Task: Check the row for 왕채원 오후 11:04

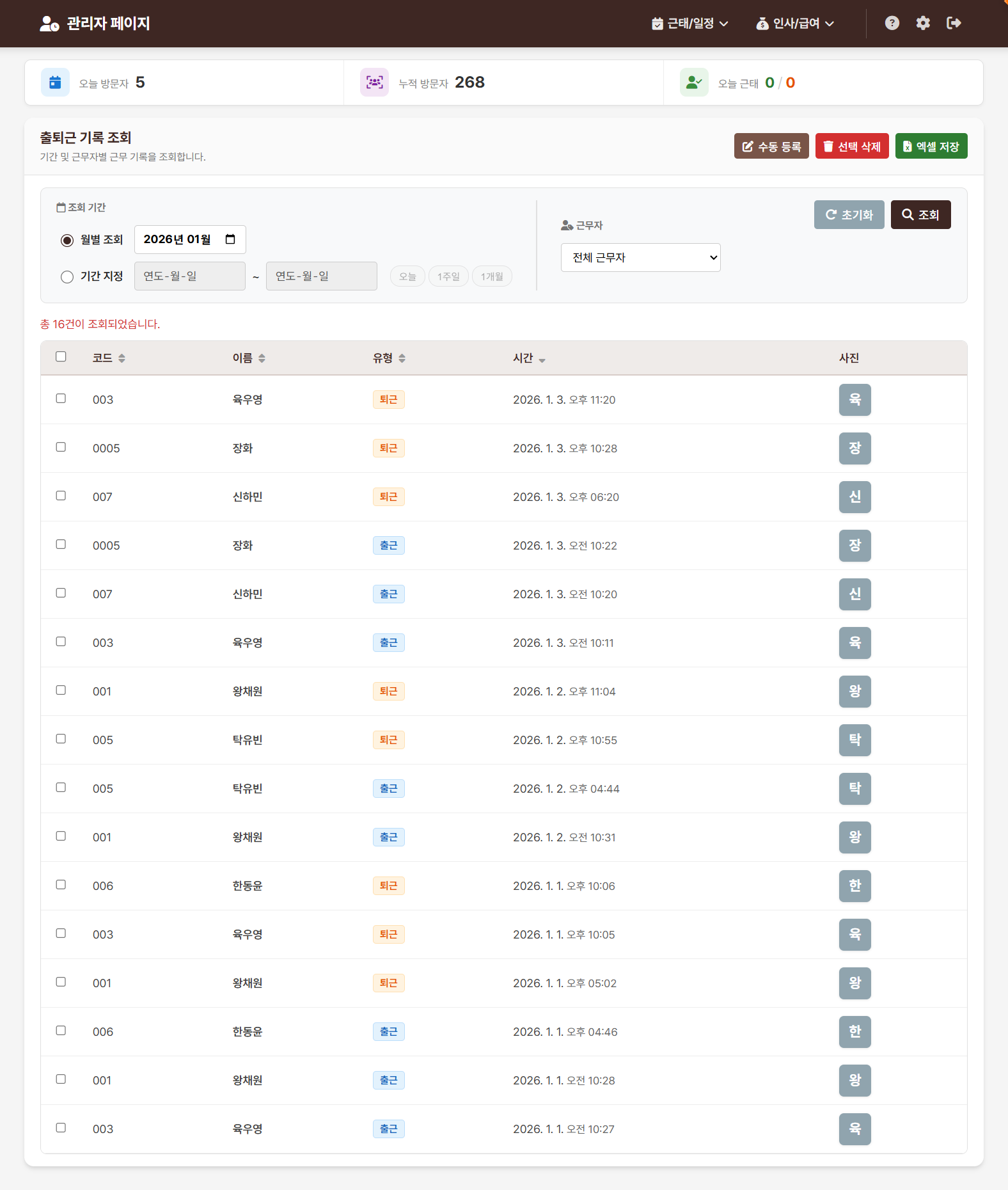Action: pyautogui.click(x=61, y=690)
